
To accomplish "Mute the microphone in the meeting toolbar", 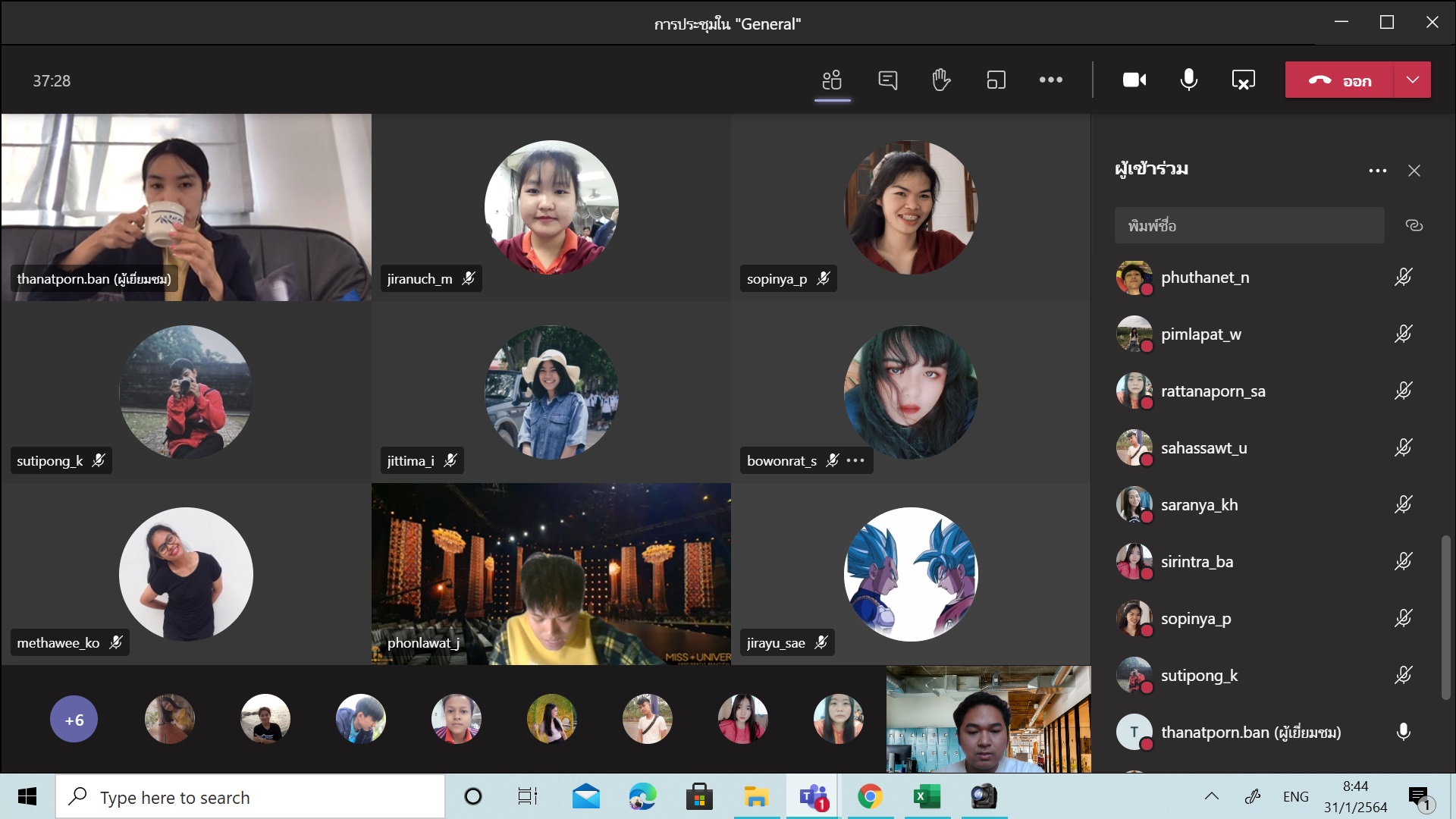I will (x=1188, y=80).
